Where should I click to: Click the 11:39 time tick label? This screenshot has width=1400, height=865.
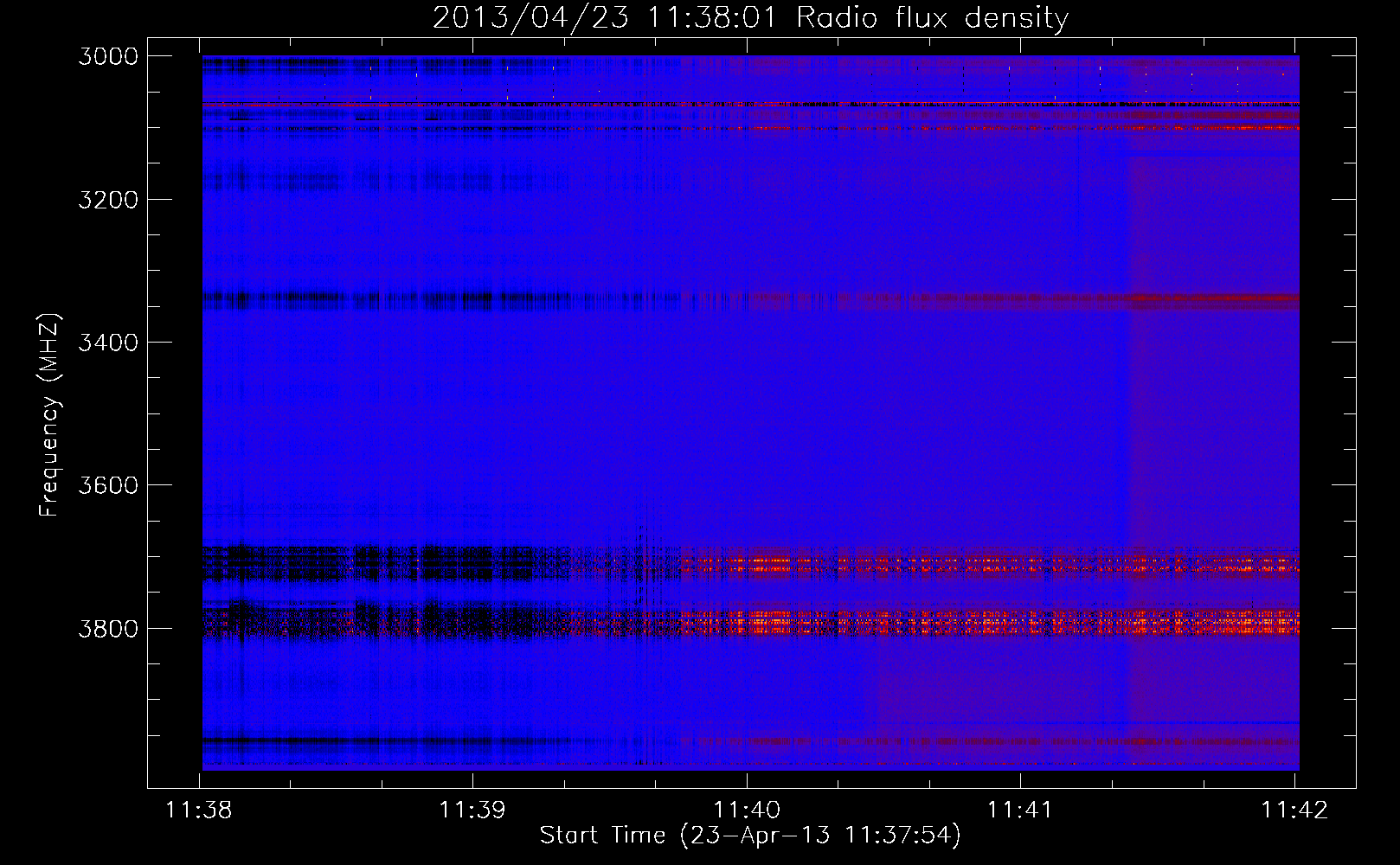point(472,811)
